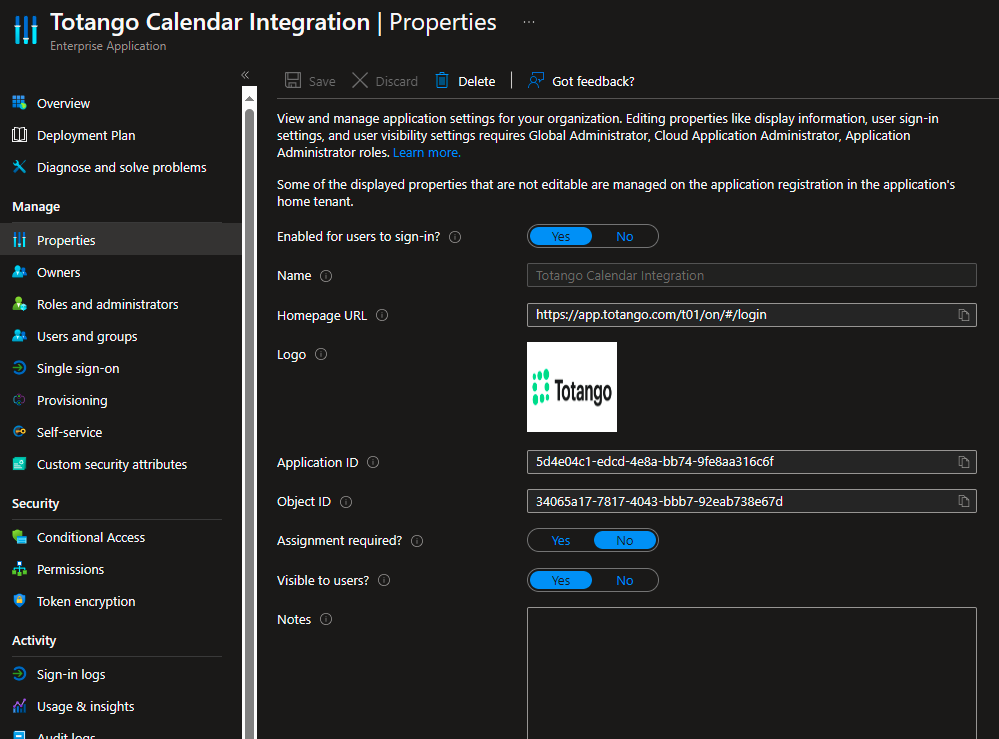The image size is (999, 739).
Task: Show info tooltip next to Notes
Action: pyautogui.click(x=326, y=619)
